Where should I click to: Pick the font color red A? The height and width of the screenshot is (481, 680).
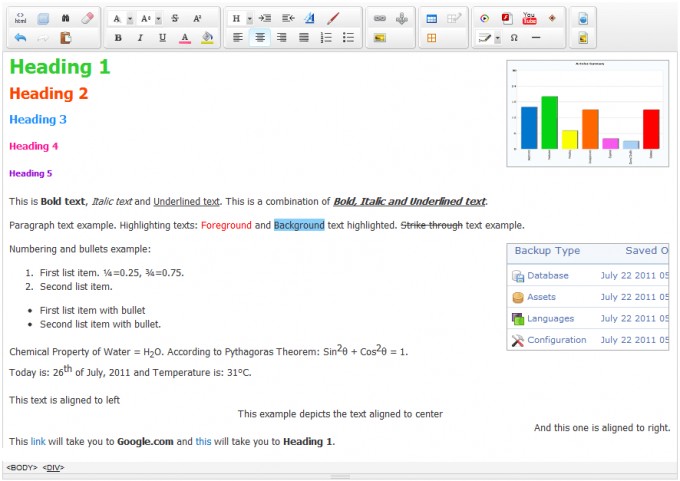coord(185,38)
